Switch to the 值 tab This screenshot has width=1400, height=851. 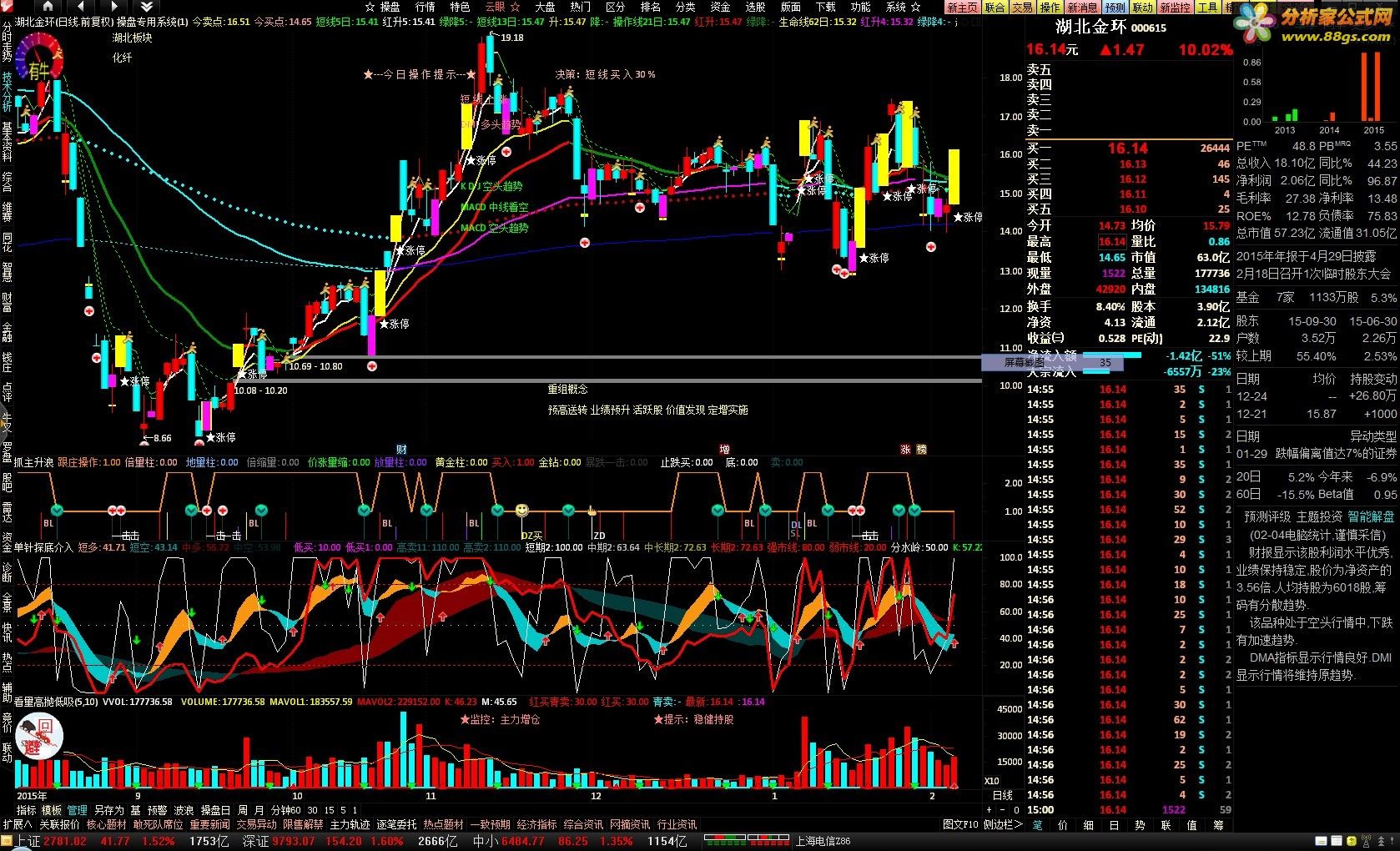pyautogui.click(x=1191, y=824)
